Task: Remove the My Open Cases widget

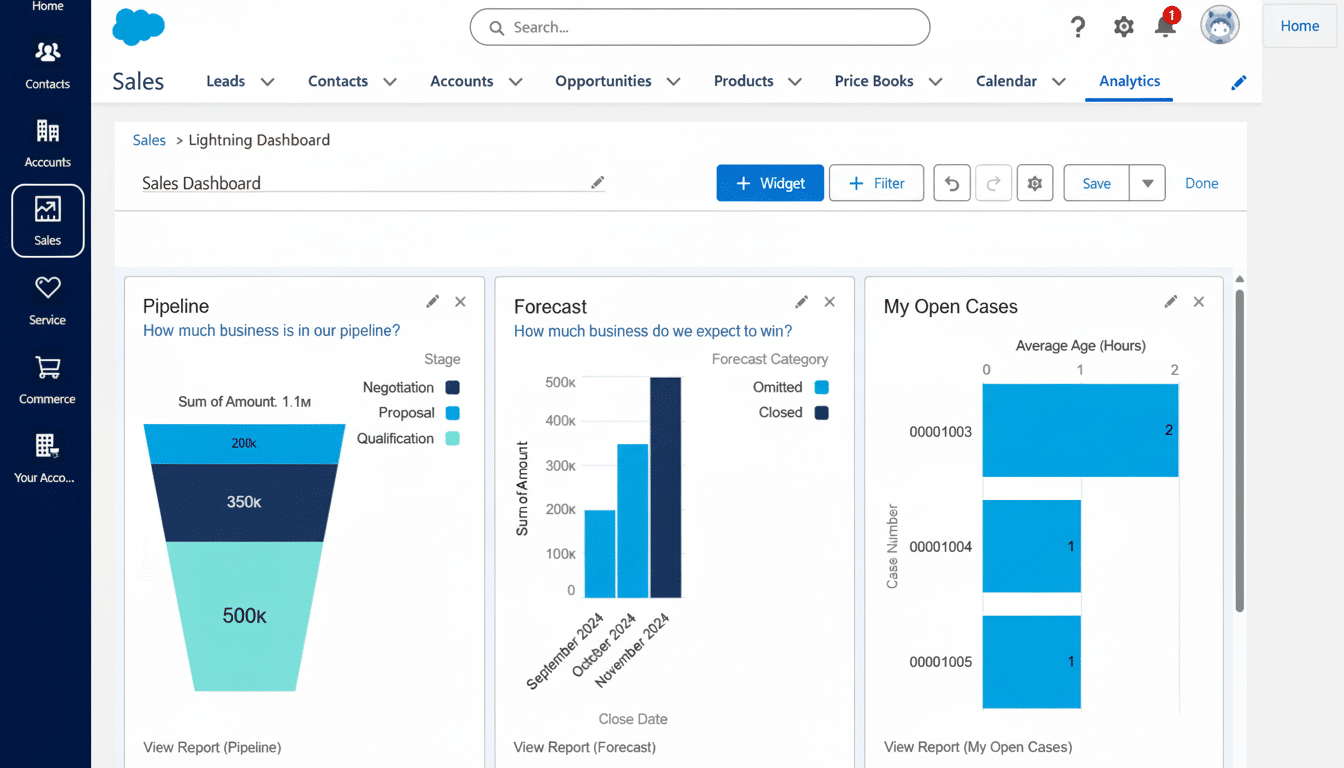Action: coord(1198,301)
